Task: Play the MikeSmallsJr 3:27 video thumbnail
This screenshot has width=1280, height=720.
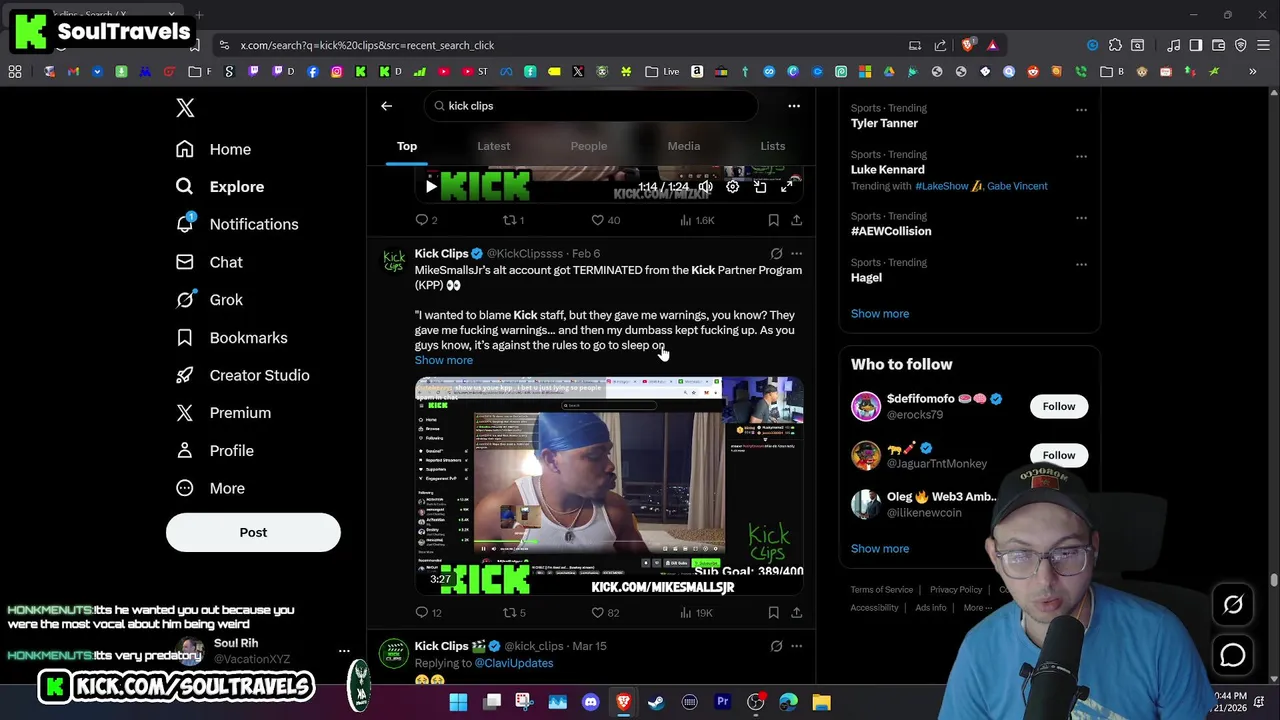Action: (609, 486)
